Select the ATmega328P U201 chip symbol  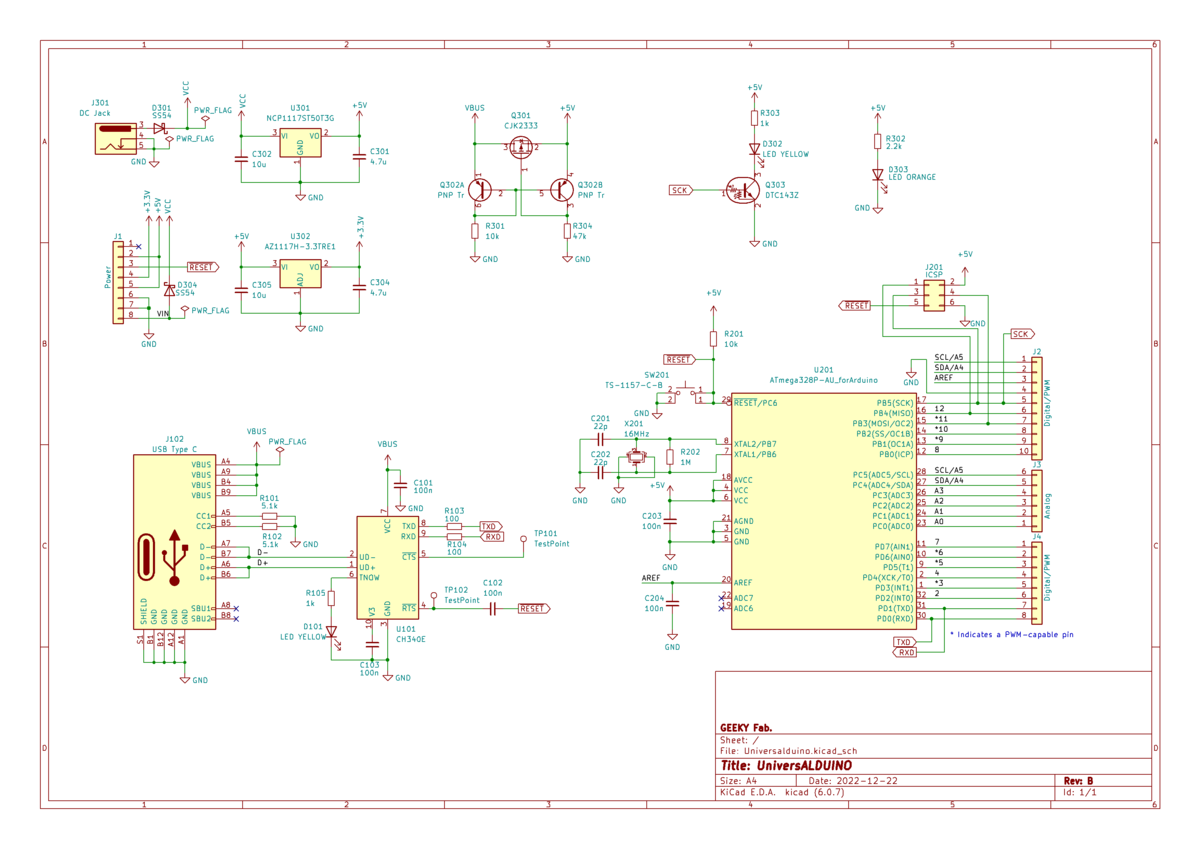click(824, 510)
